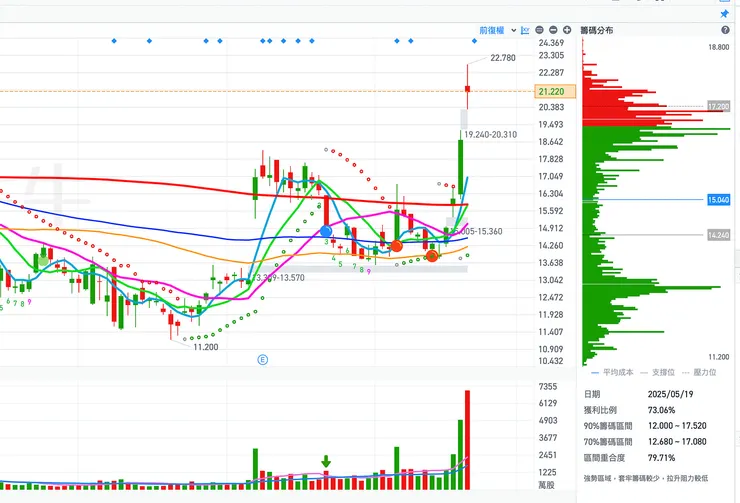Screen dimensions: 740x503
Task: Click the 日期 label
Action: pos(592,394)
